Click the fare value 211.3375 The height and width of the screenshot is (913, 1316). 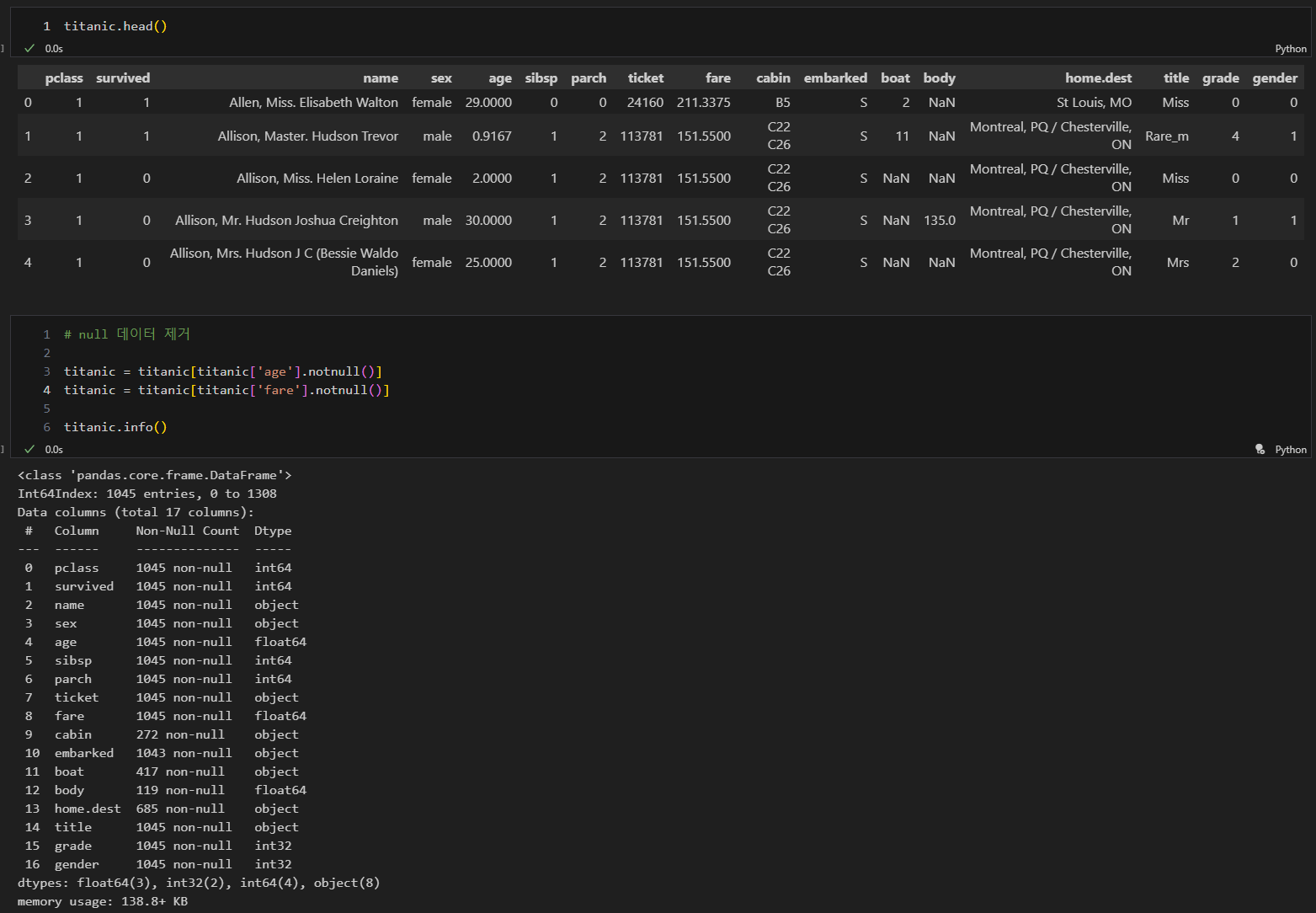tap(704, 102)
